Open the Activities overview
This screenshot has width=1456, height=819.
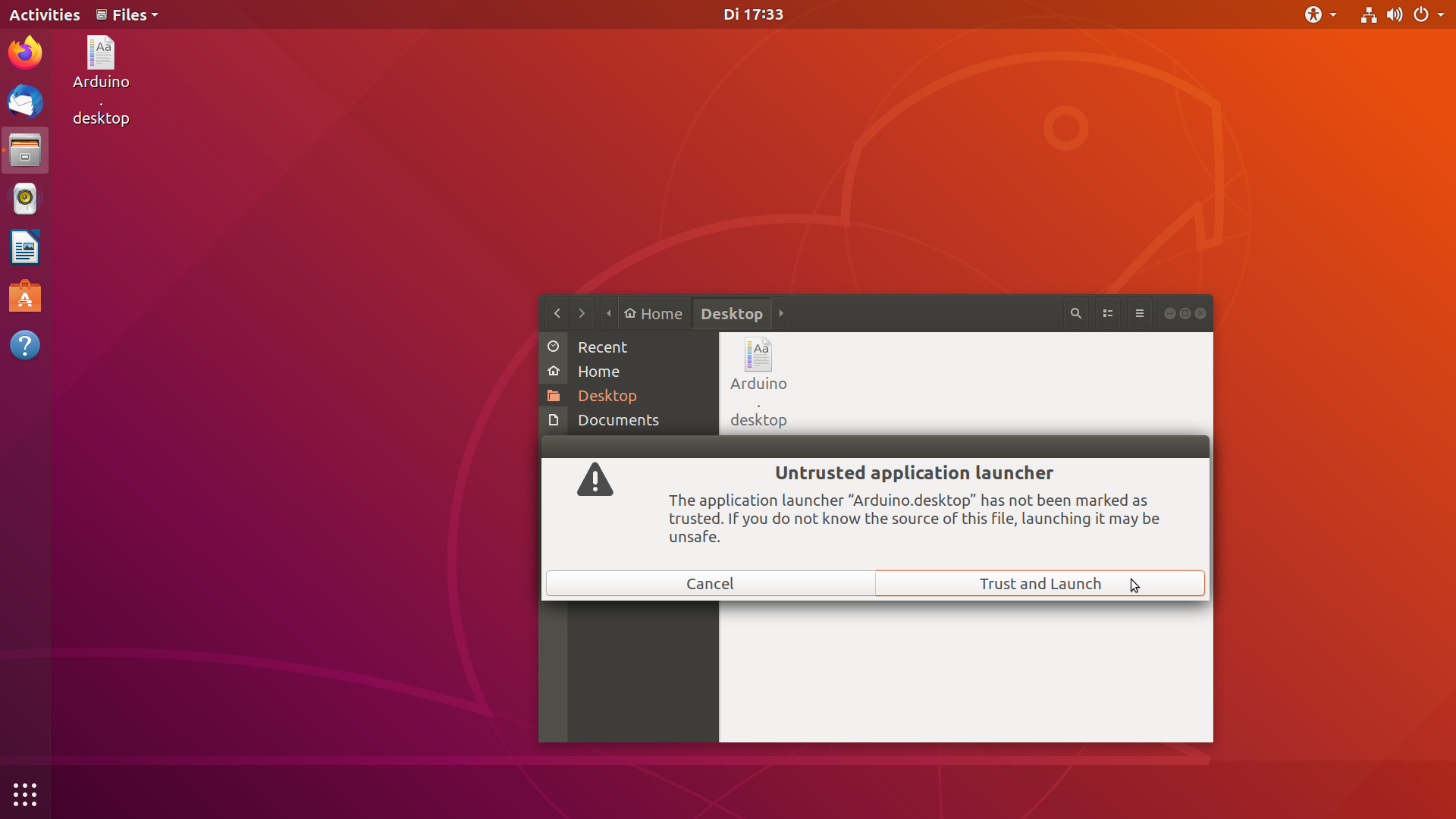[44, 14]
